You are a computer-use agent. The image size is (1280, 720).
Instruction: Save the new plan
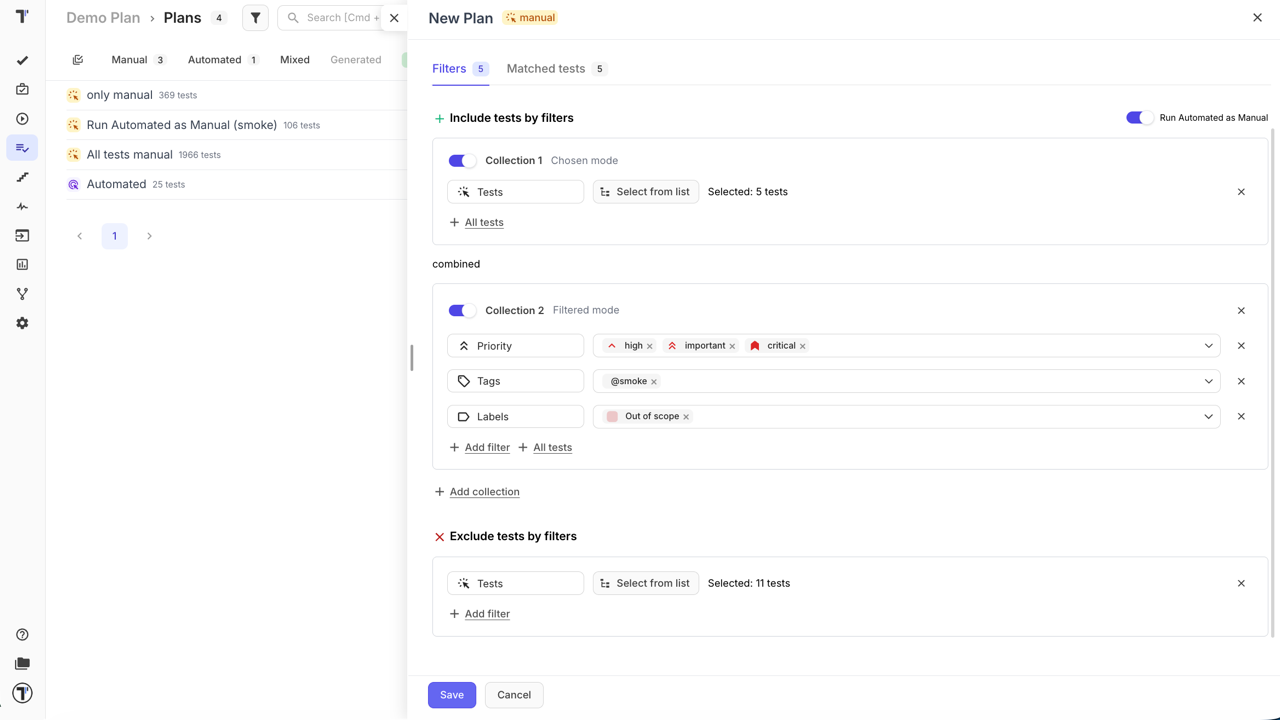click(x=451, y=694)
